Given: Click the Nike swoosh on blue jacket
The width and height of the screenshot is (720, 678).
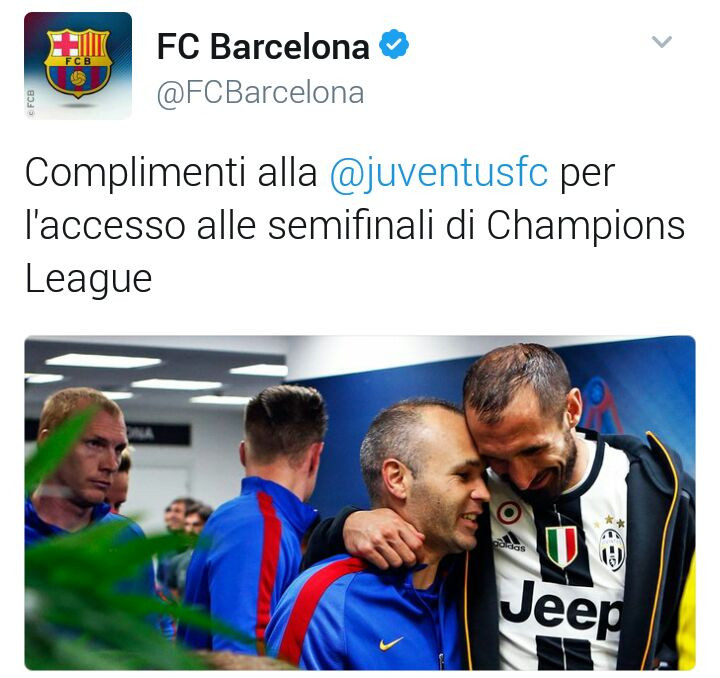Looking at the screenshot, I should tap(391, 644).
